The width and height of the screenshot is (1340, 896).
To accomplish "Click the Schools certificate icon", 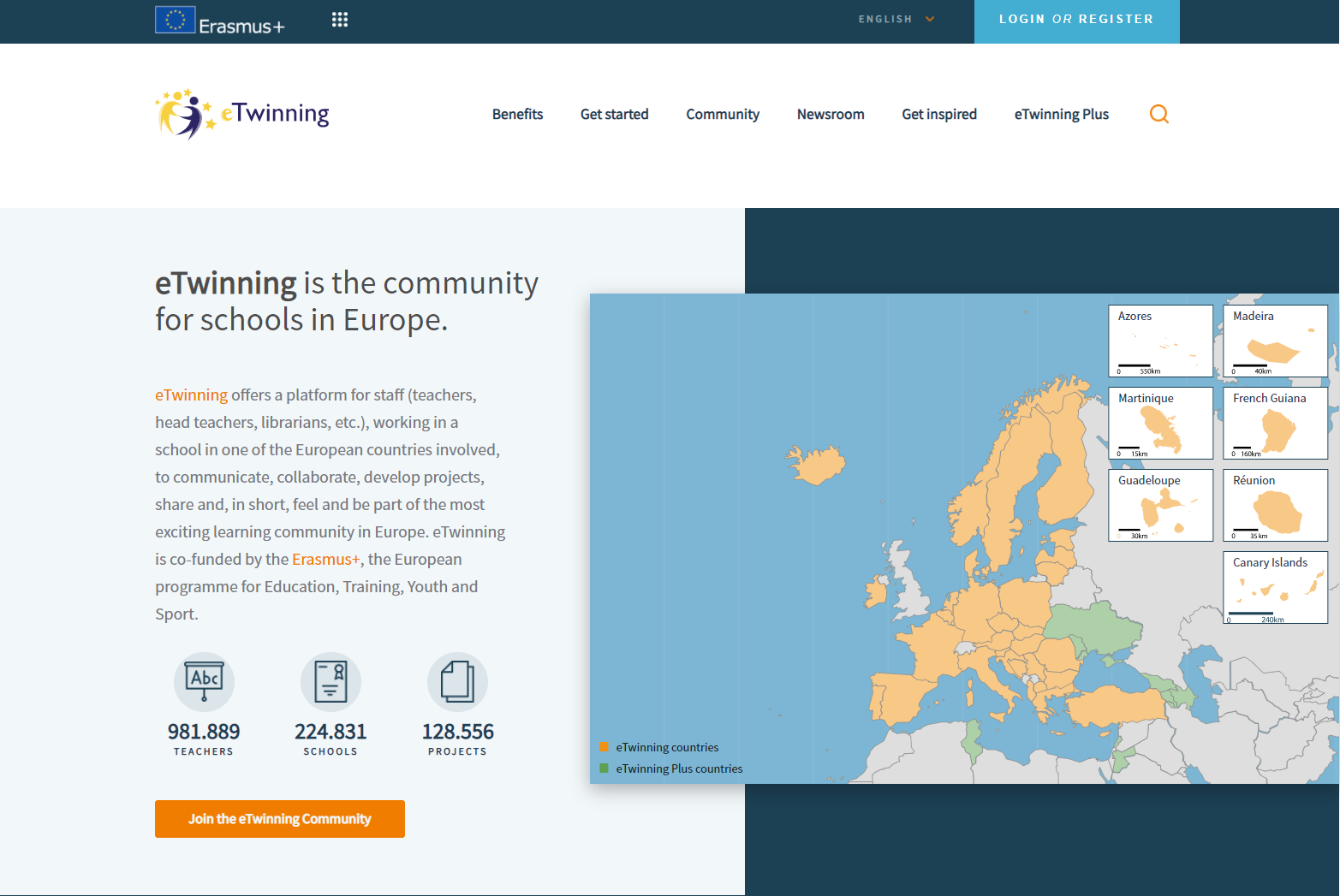I will pyautogui.click(x=331, y=681).
